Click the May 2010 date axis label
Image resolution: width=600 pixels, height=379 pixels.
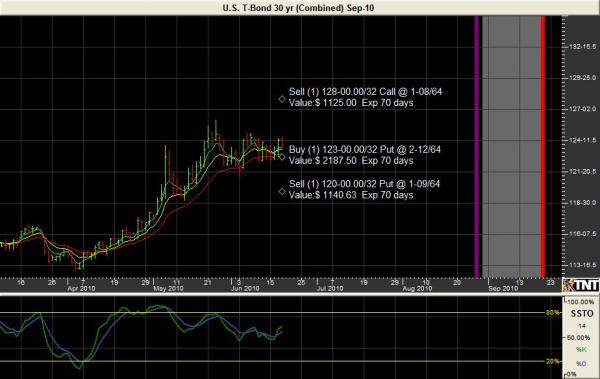tap(168, 289)
